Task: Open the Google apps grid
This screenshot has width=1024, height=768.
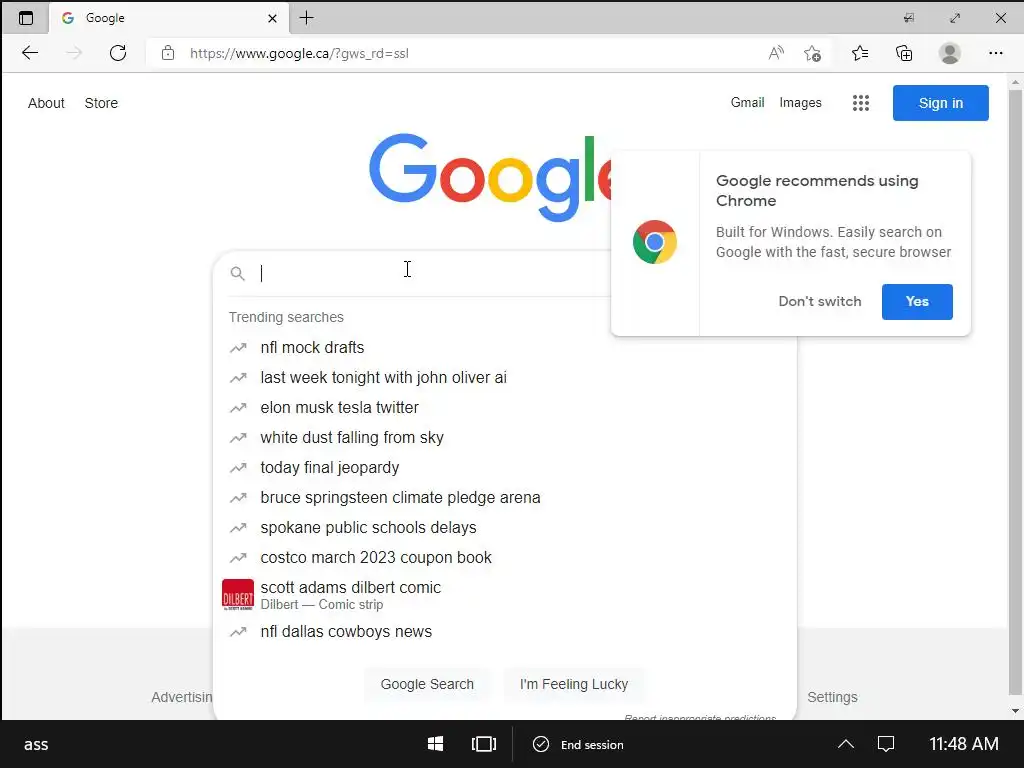Action: [x=861, y=103]
